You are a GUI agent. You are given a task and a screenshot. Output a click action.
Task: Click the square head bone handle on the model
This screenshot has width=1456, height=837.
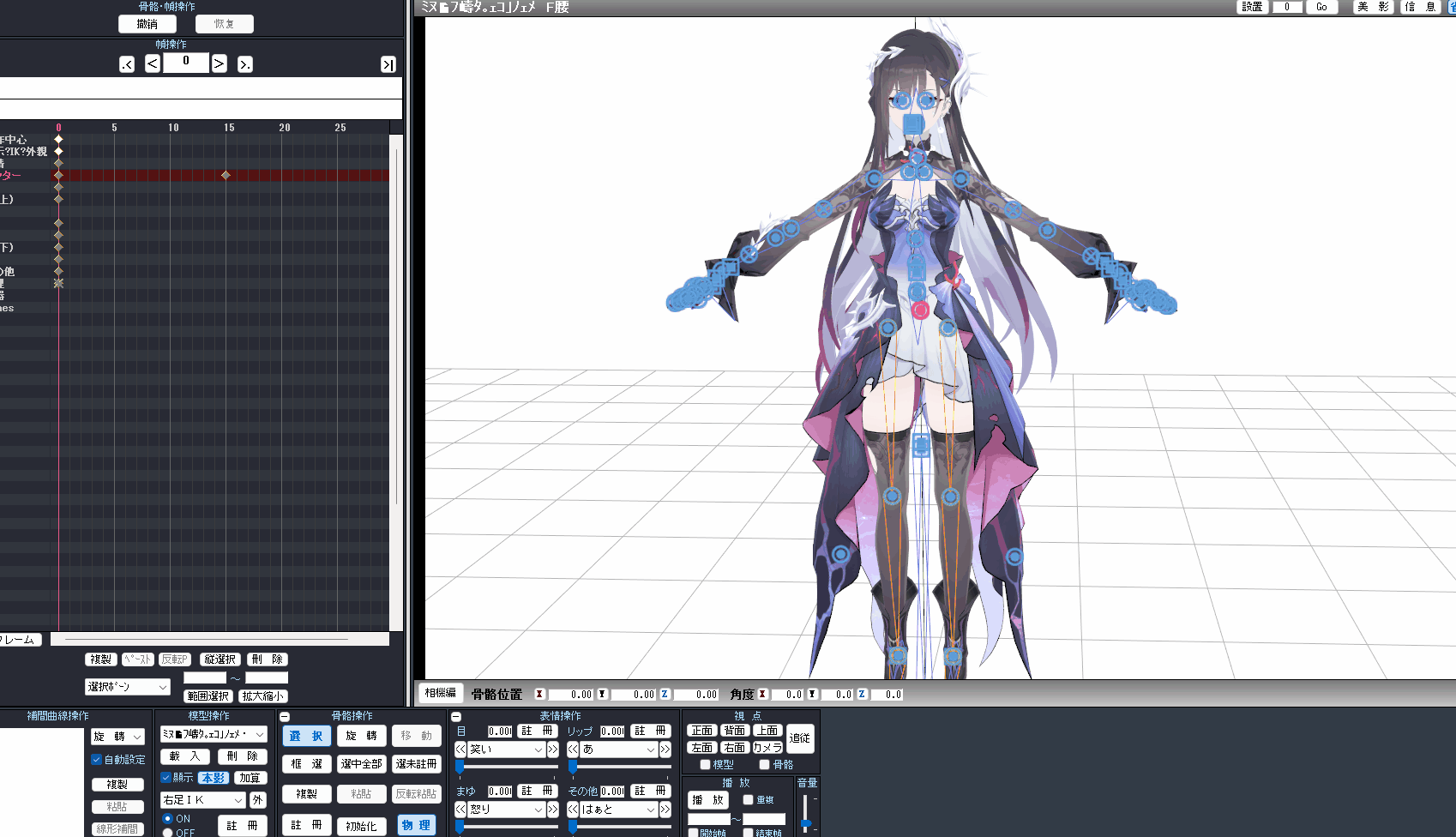(913, 125)
